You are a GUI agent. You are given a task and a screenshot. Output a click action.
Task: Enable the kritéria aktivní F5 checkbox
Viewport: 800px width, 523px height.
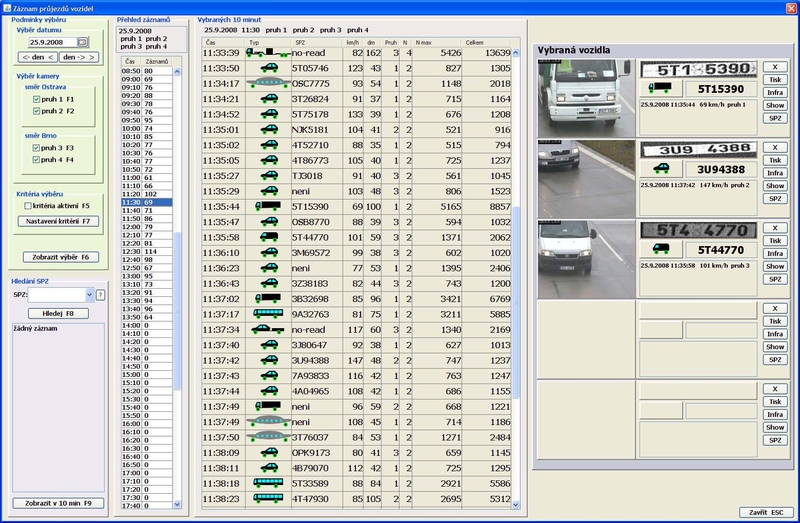point(30,205)
